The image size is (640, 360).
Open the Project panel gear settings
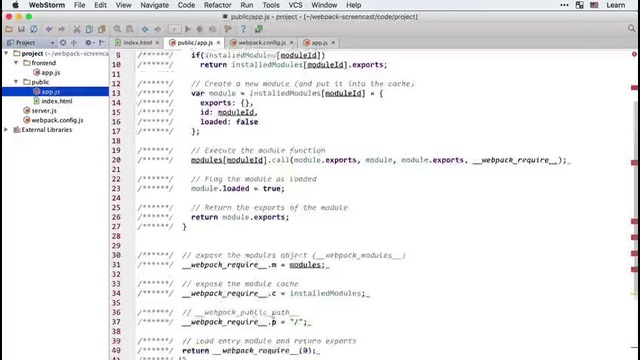coord(89,42)
